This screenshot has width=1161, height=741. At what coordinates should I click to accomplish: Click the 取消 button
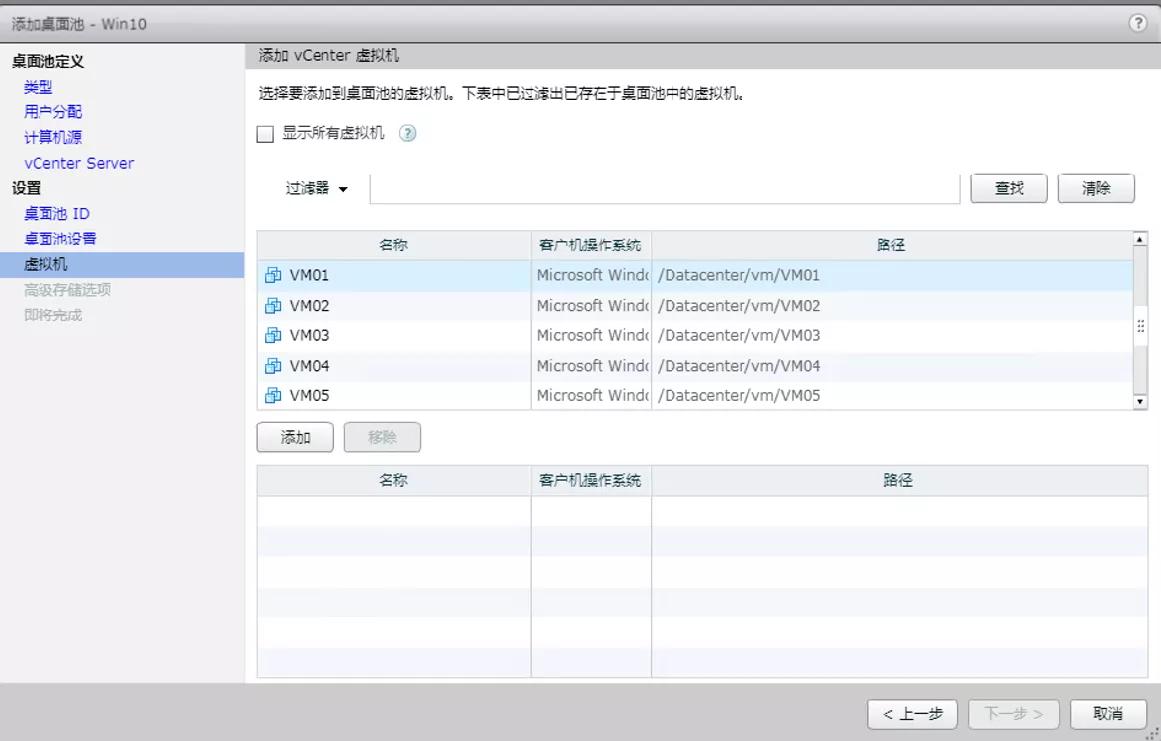coord(1108,714)
